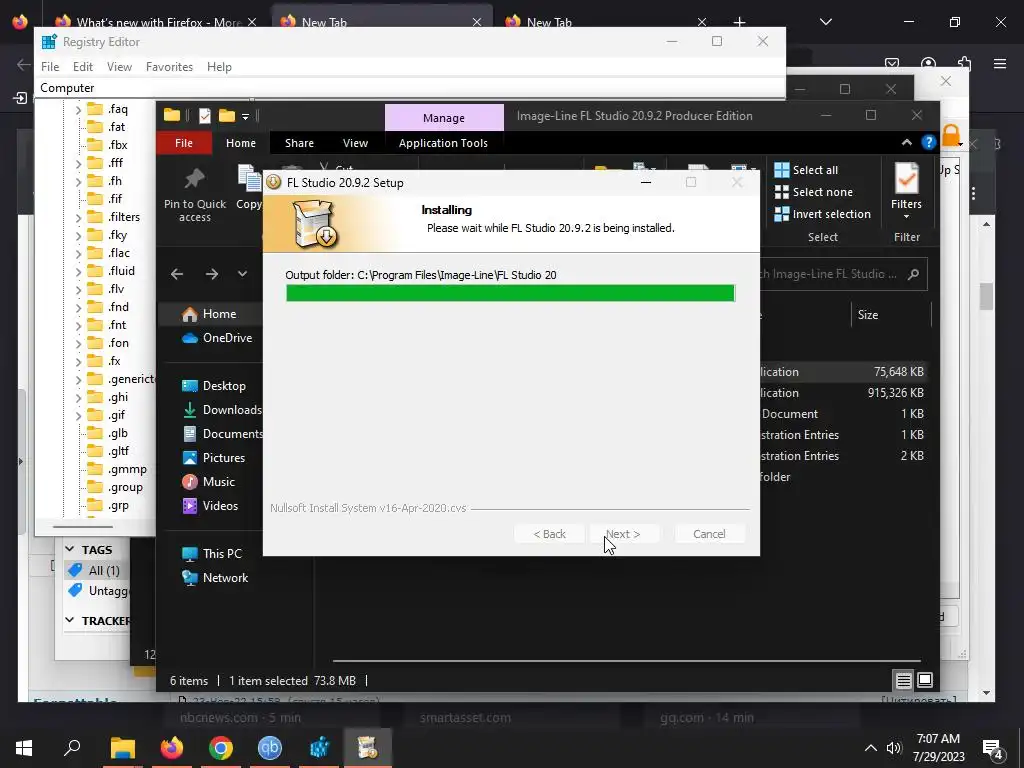1024x768 pixels.
Task: Click the Copy icon in Explorer ribbon
Action: [249, 188]
